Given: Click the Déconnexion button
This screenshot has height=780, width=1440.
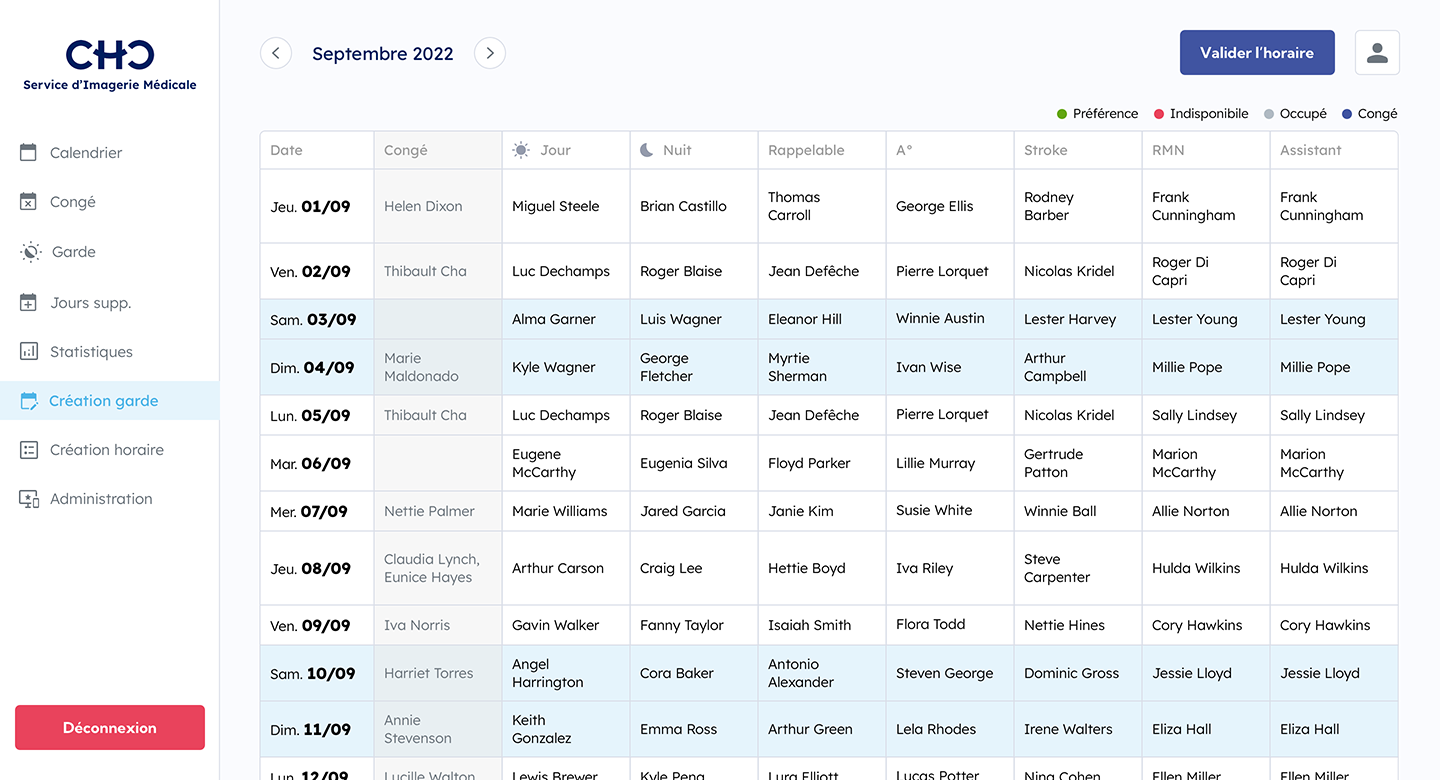Looking at the screenshot, I should coord(110,728).
